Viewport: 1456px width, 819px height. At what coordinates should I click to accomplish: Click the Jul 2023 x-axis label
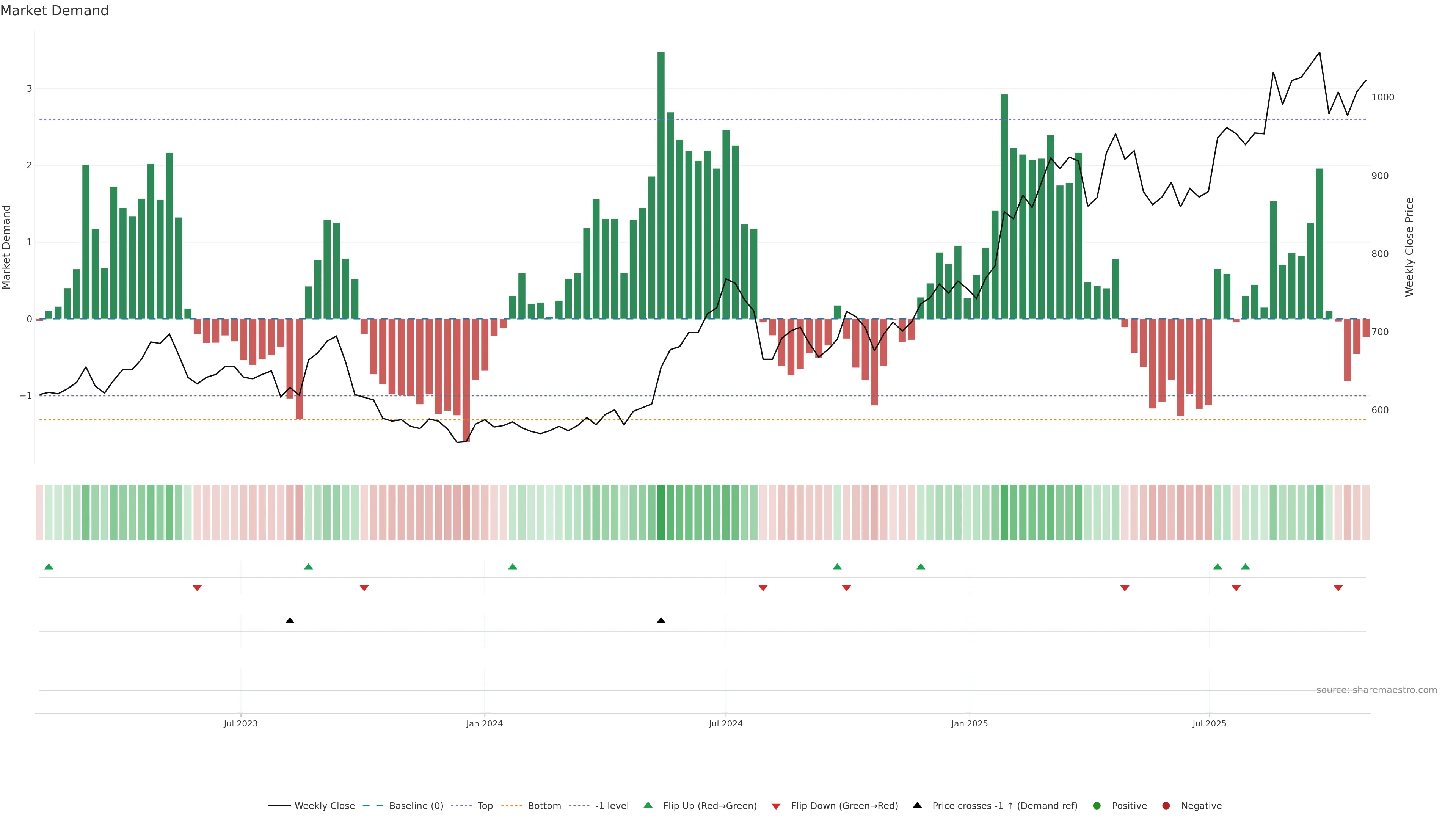(240, 723)
